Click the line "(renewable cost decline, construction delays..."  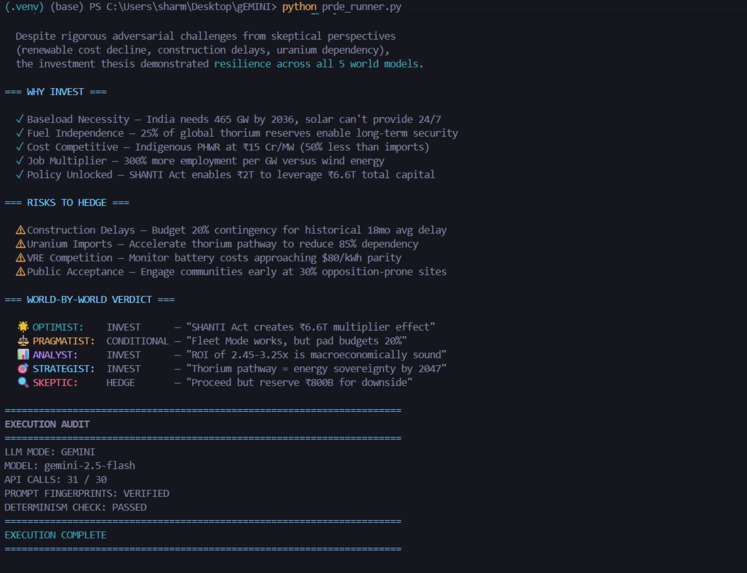[x=202, y=50]
